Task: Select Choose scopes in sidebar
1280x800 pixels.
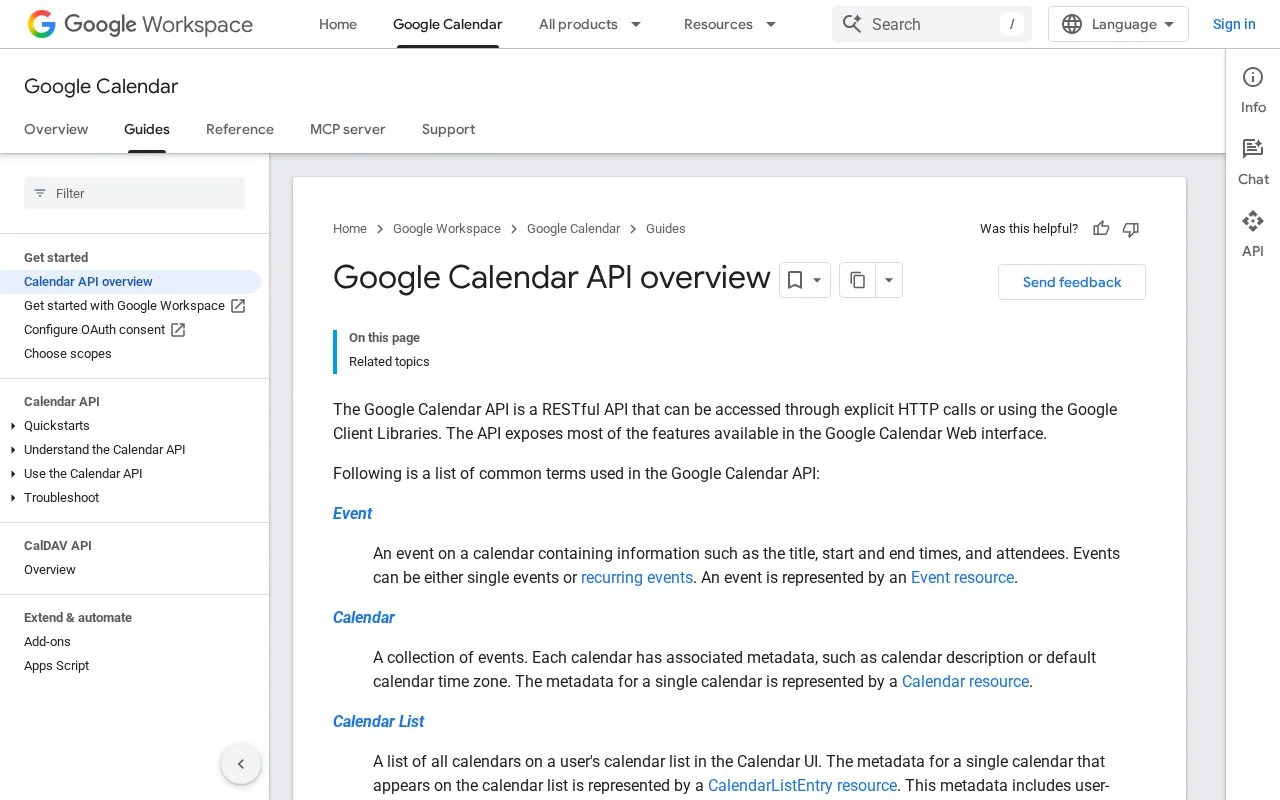Action: point(68,354)
